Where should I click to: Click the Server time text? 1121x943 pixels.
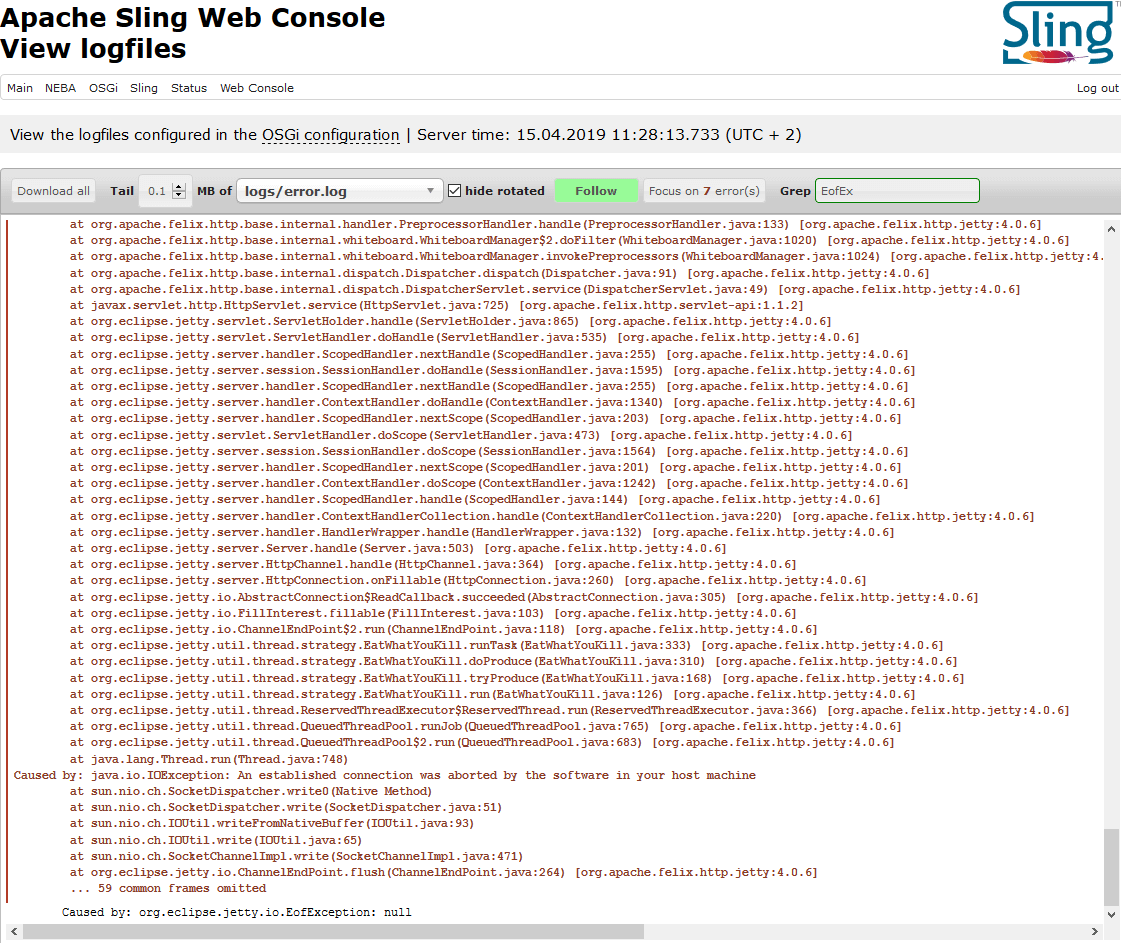(609, 135)
